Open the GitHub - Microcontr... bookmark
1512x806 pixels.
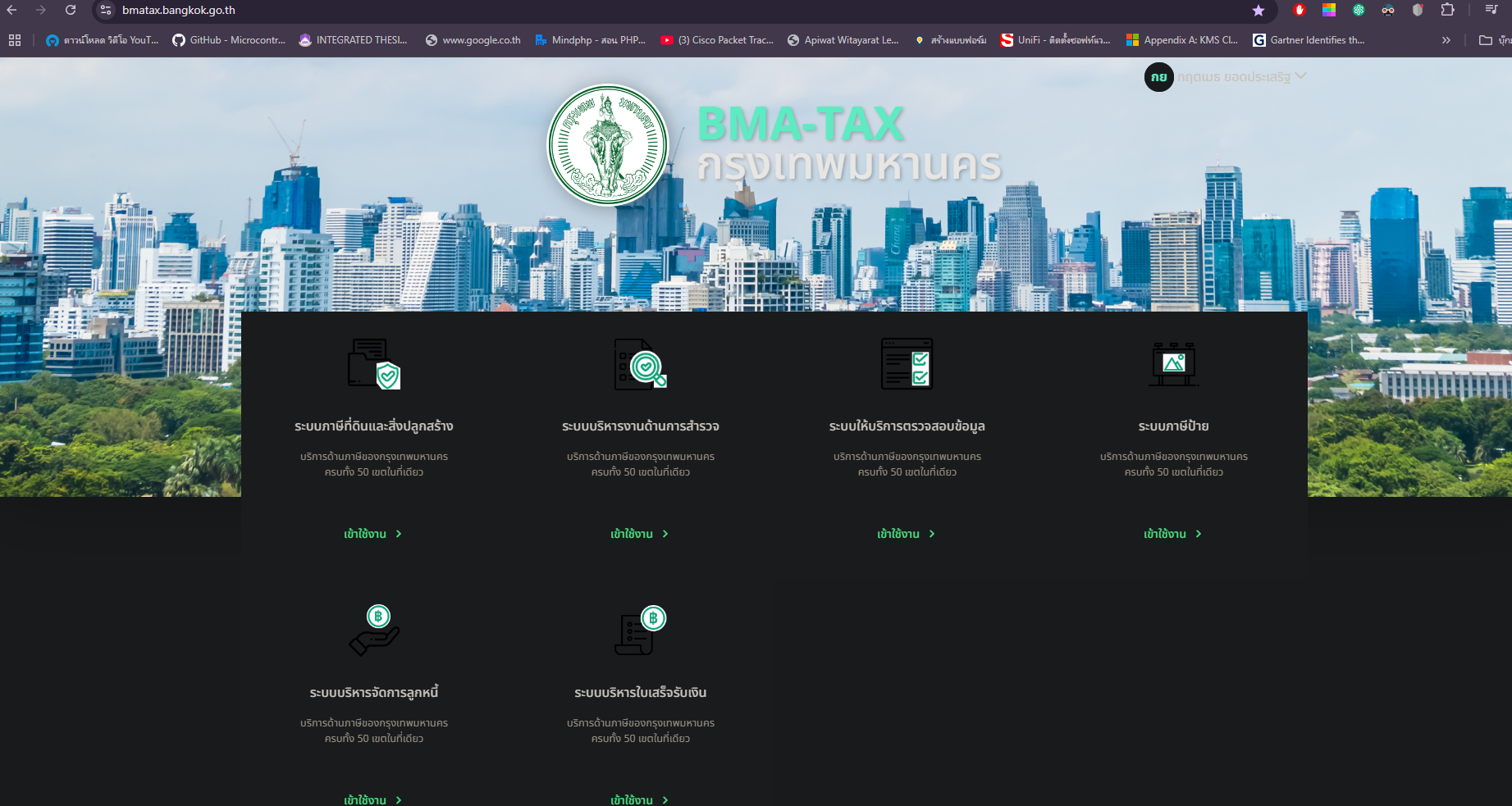(x=229, y=40)
